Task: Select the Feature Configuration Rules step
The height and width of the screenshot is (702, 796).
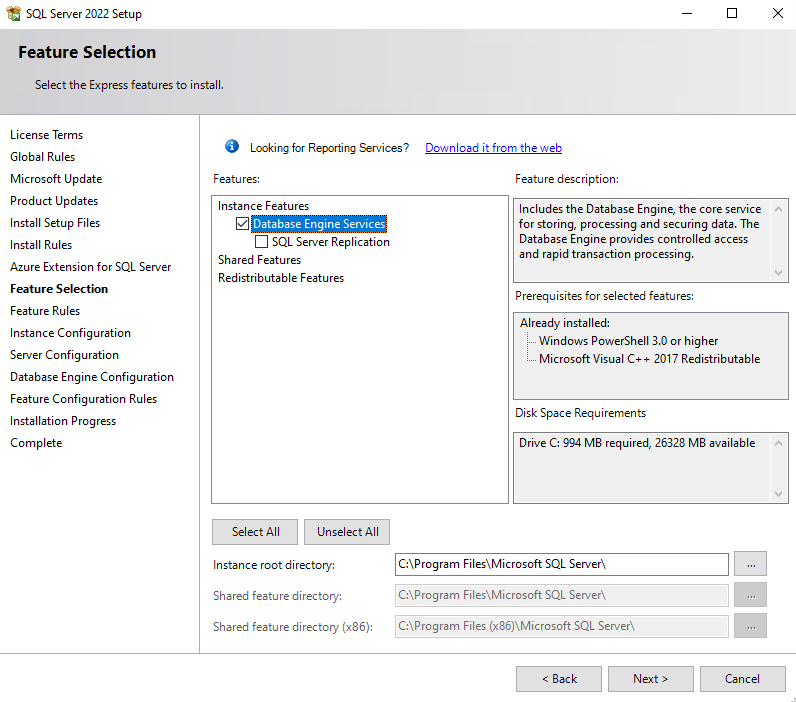Action: 83,398
